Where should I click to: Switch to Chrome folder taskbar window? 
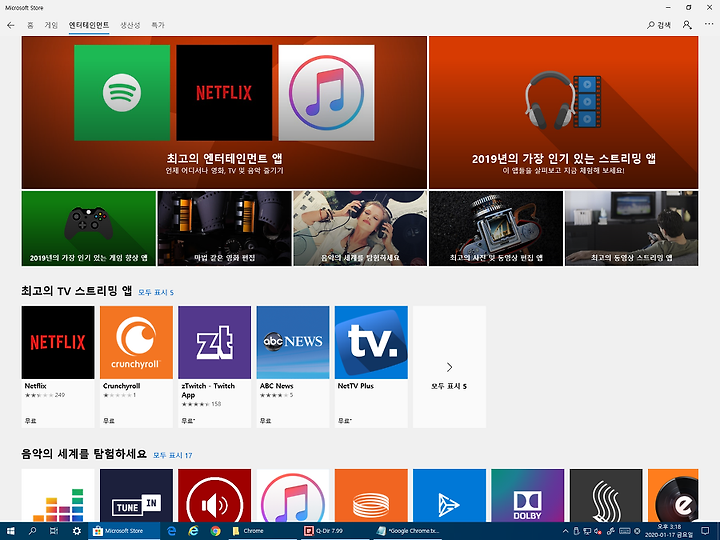[263, 531]
